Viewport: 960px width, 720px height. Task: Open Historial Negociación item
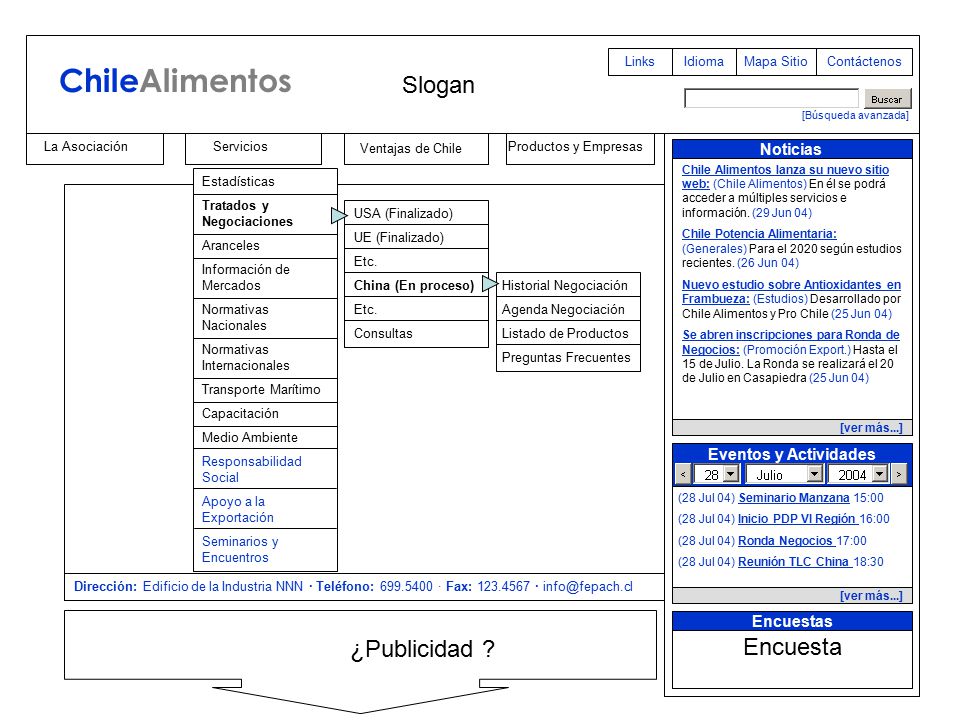(x=568, y=285)
